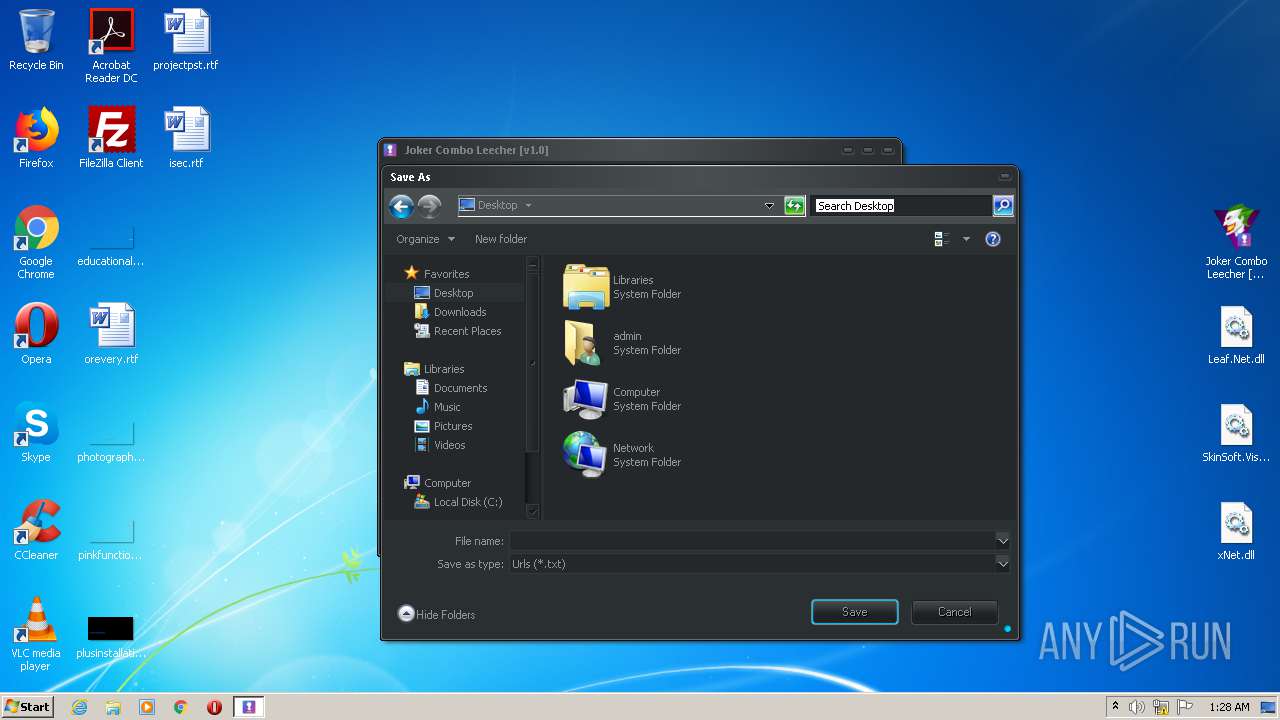Open Windows Explorer from taskbar
The height and width of the screenshot is (720, 1280).
pyautogui.click(x=113, y=707)
